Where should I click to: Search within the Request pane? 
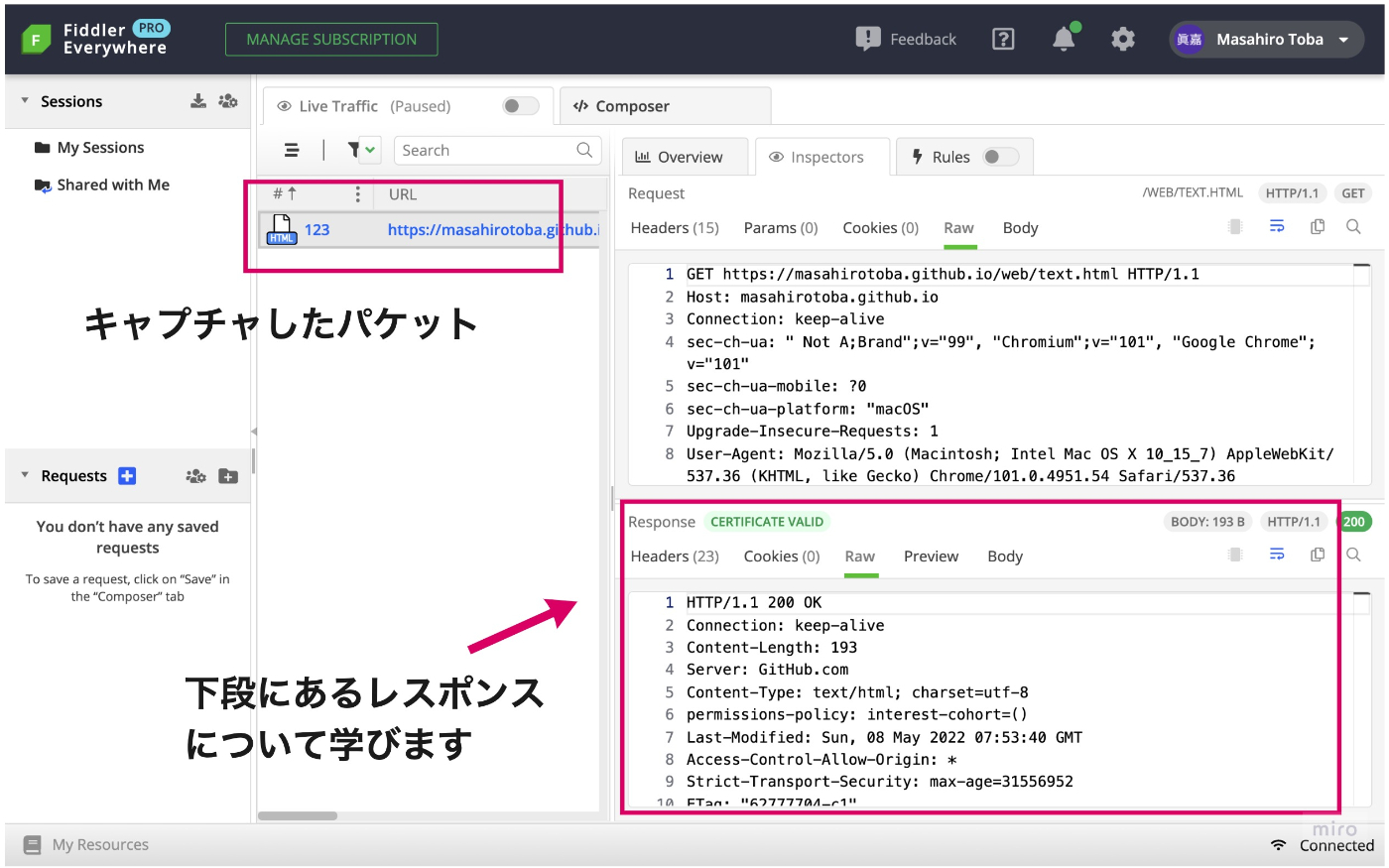1353,227
